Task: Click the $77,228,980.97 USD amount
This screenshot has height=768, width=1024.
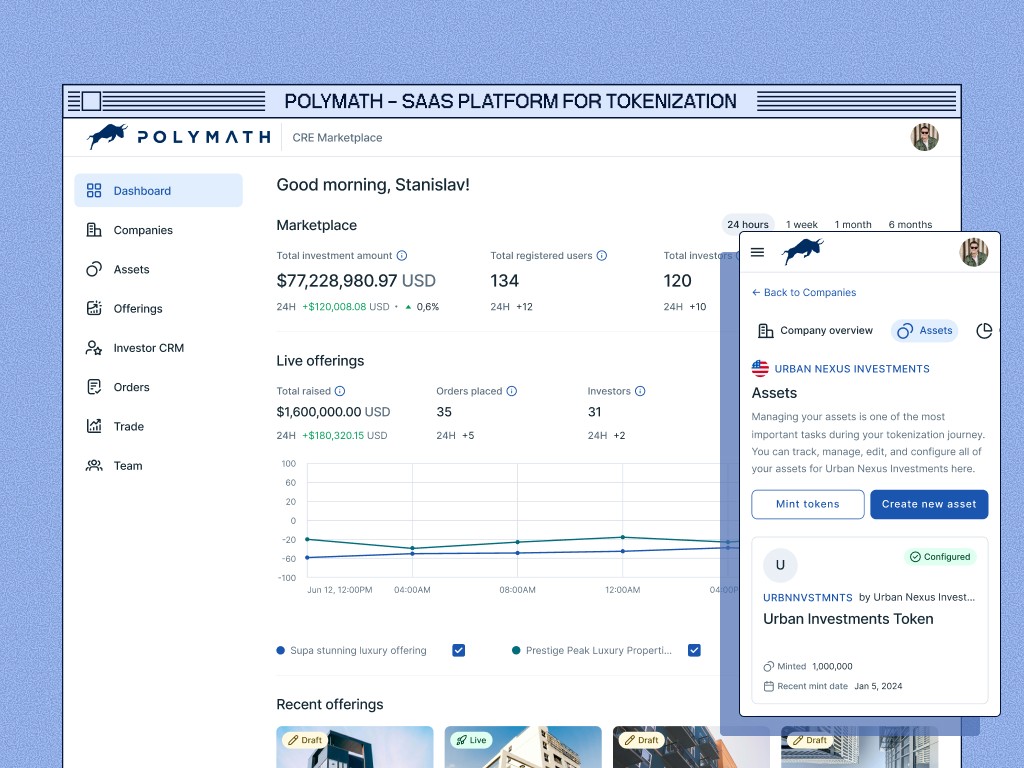Action: 356,281
